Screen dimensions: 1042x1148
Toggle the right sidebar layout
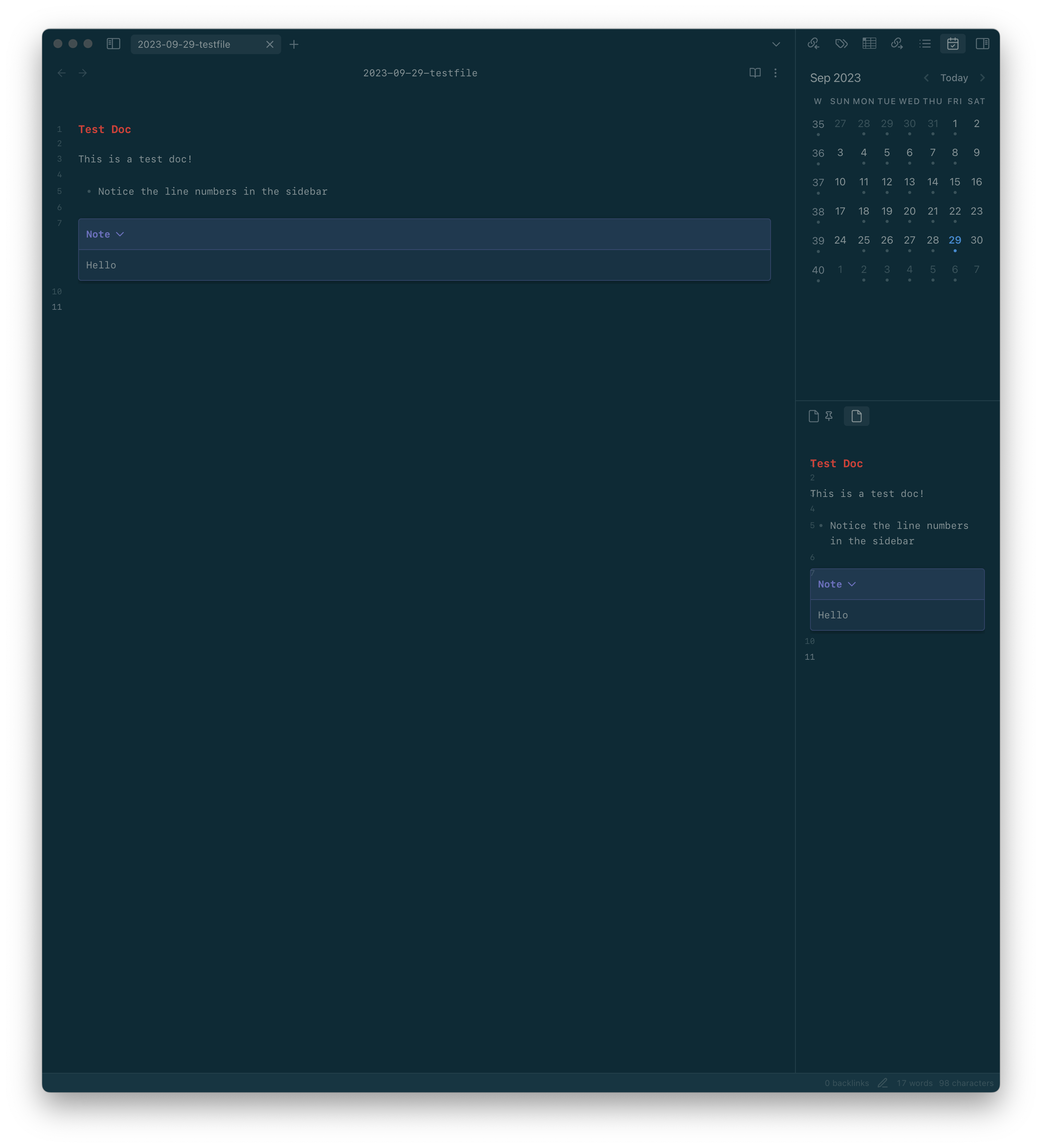982,43
